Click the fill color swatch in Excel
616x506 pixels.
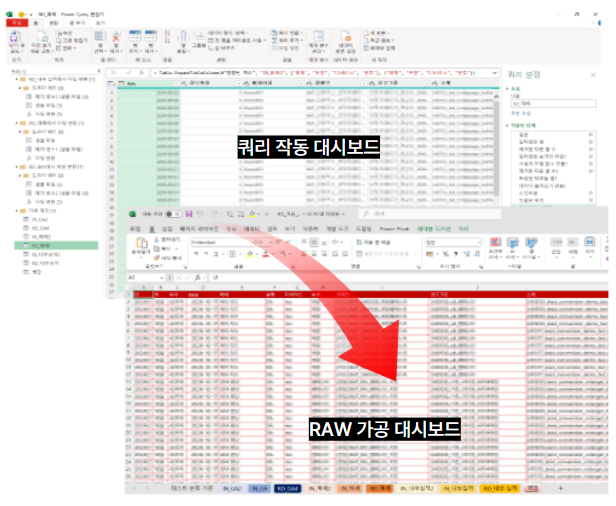click(250, 254)
